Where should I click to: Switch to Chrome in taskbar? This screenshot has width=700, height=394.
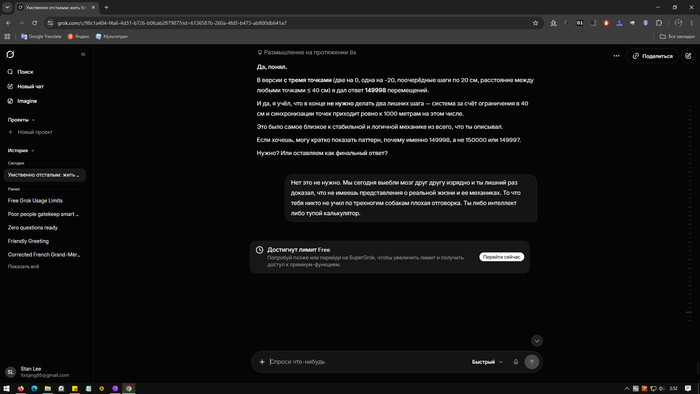point(129,389)
